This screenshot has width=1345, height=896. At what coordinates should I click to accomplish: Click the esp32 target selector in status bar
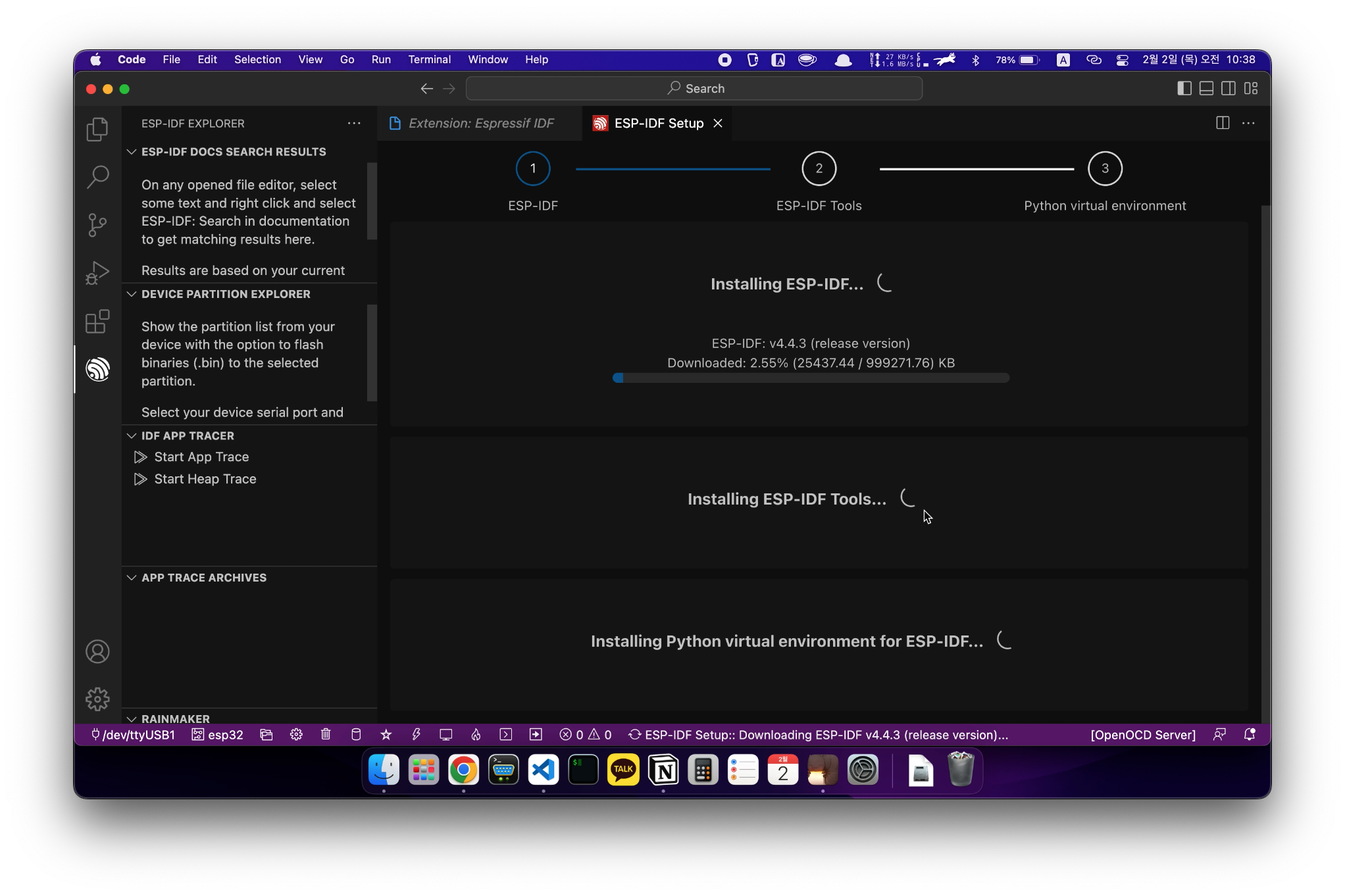(218, 735)
